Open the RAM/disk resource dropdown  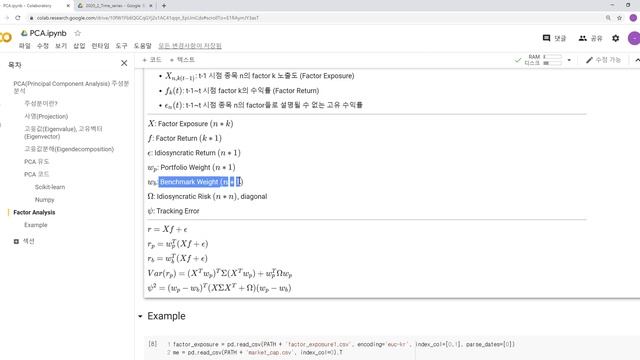pos(569,60)
